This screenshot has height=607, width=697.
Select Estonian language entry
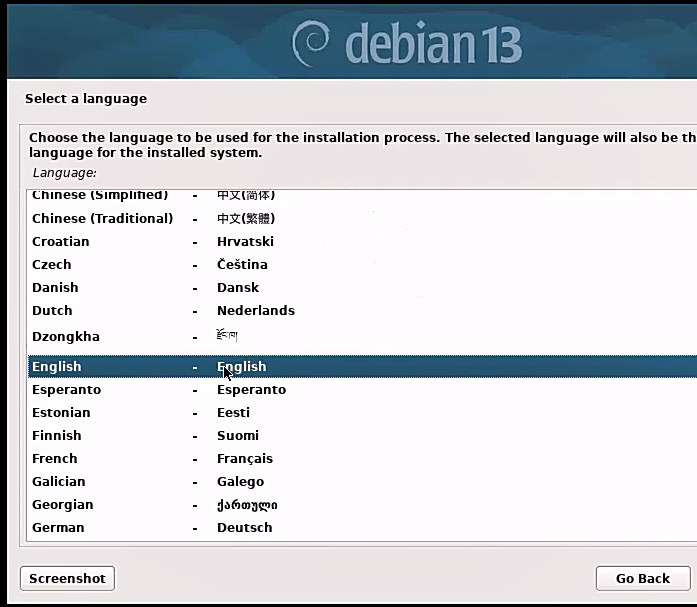coord(61,412)
